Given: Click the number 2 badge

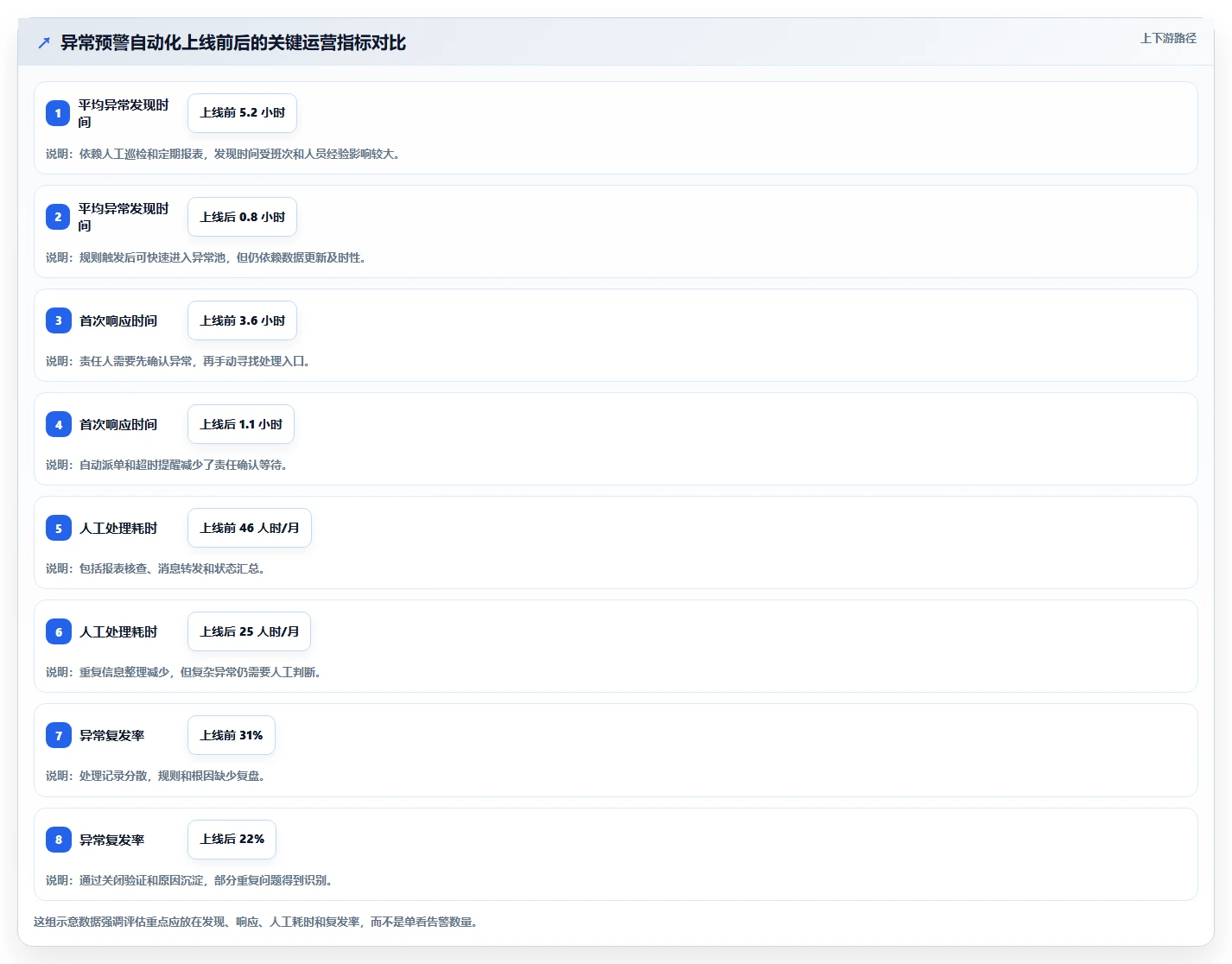Looking at the screenshot, I should tap(58, 217).
